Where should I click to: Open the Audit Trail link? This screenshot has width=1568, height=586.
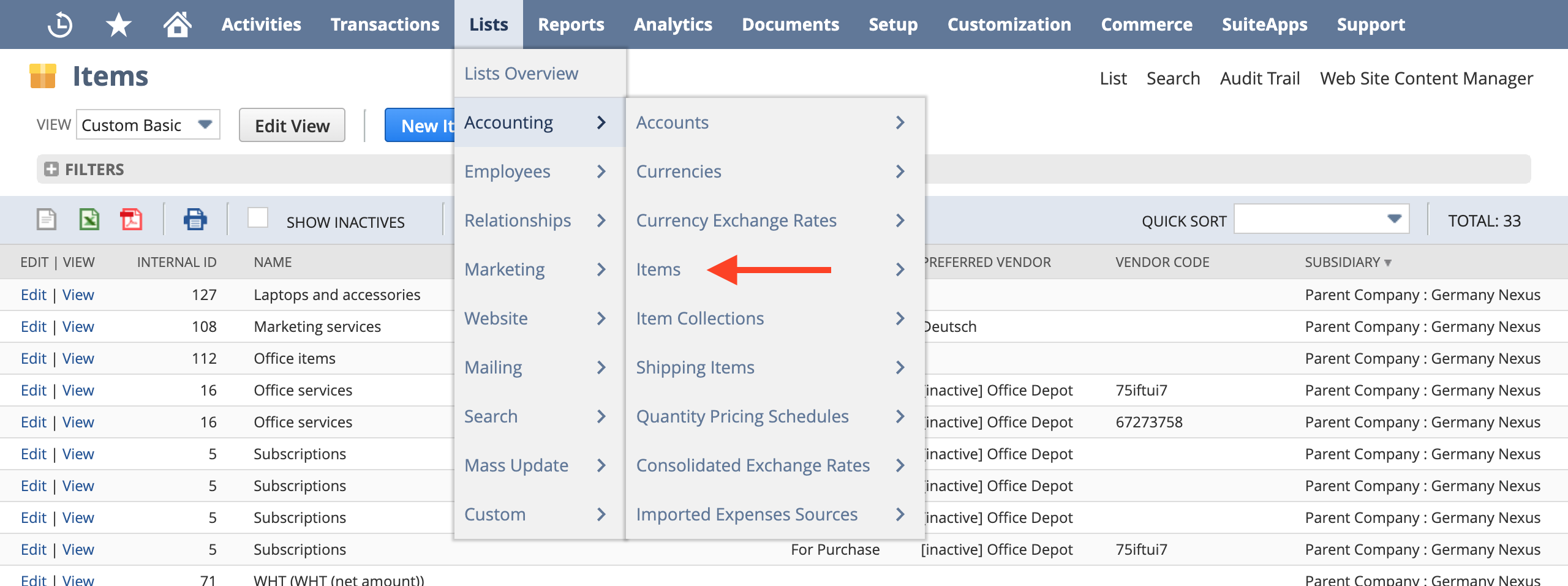click(1259, 78)
